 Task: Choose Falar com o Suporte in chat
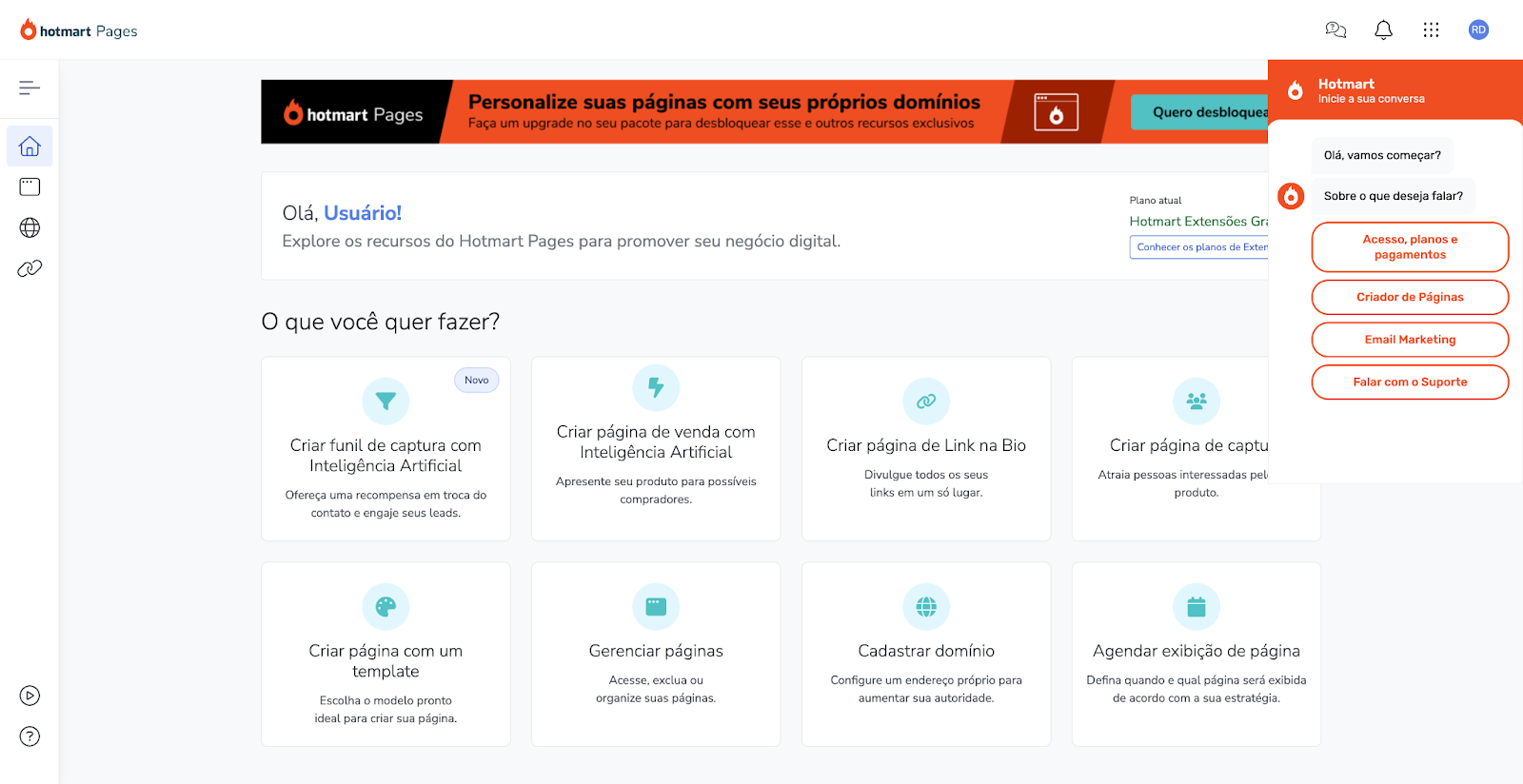1410,382
